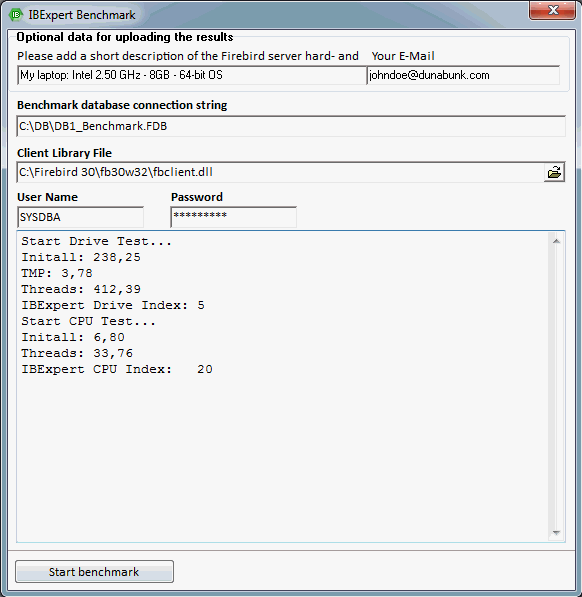582x597 pixels.
Task: Click the 'Threads: 412,39' result line
Action: [81, 289]
